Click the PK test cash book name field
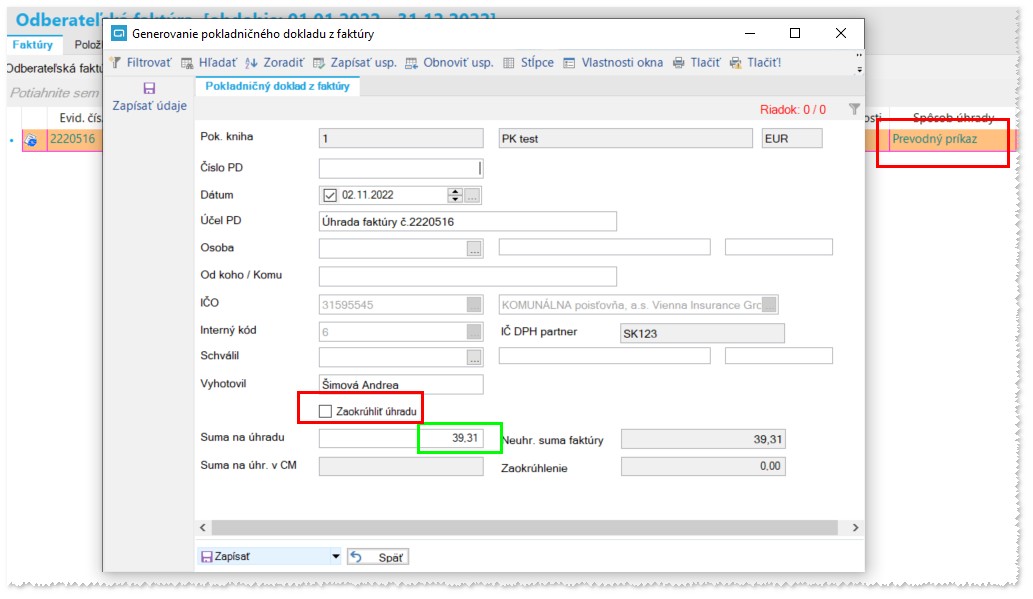The height and width of the screenshot is (599, 1033). (625, 138)
